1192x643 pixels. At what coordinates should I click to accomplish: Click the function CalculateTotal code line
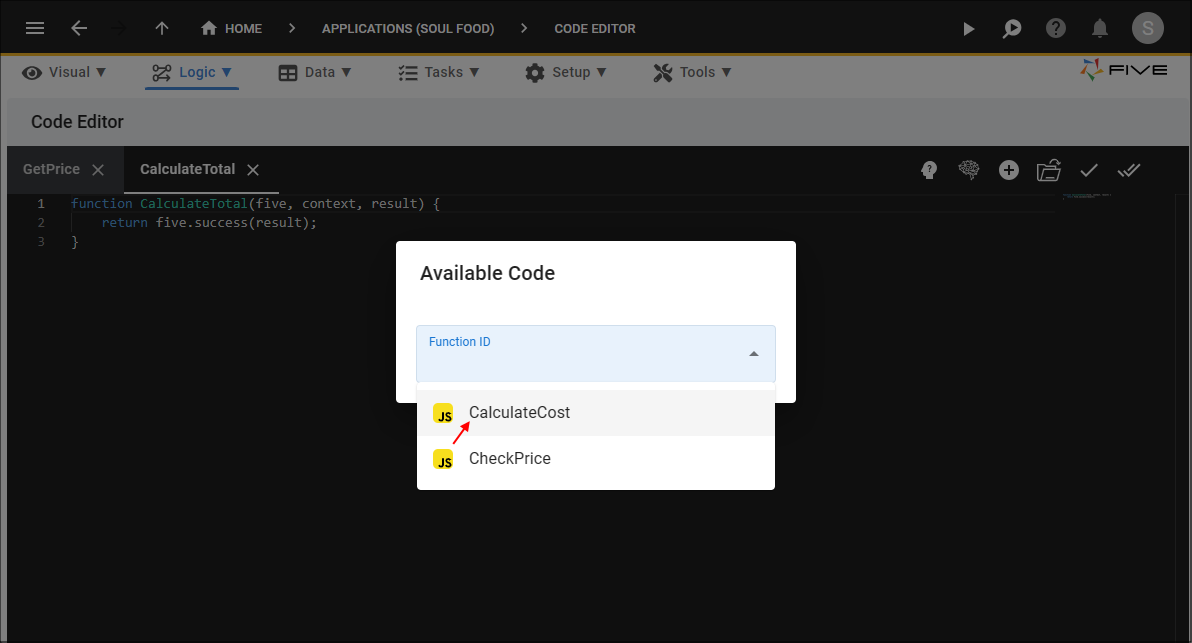click(255, 204)
